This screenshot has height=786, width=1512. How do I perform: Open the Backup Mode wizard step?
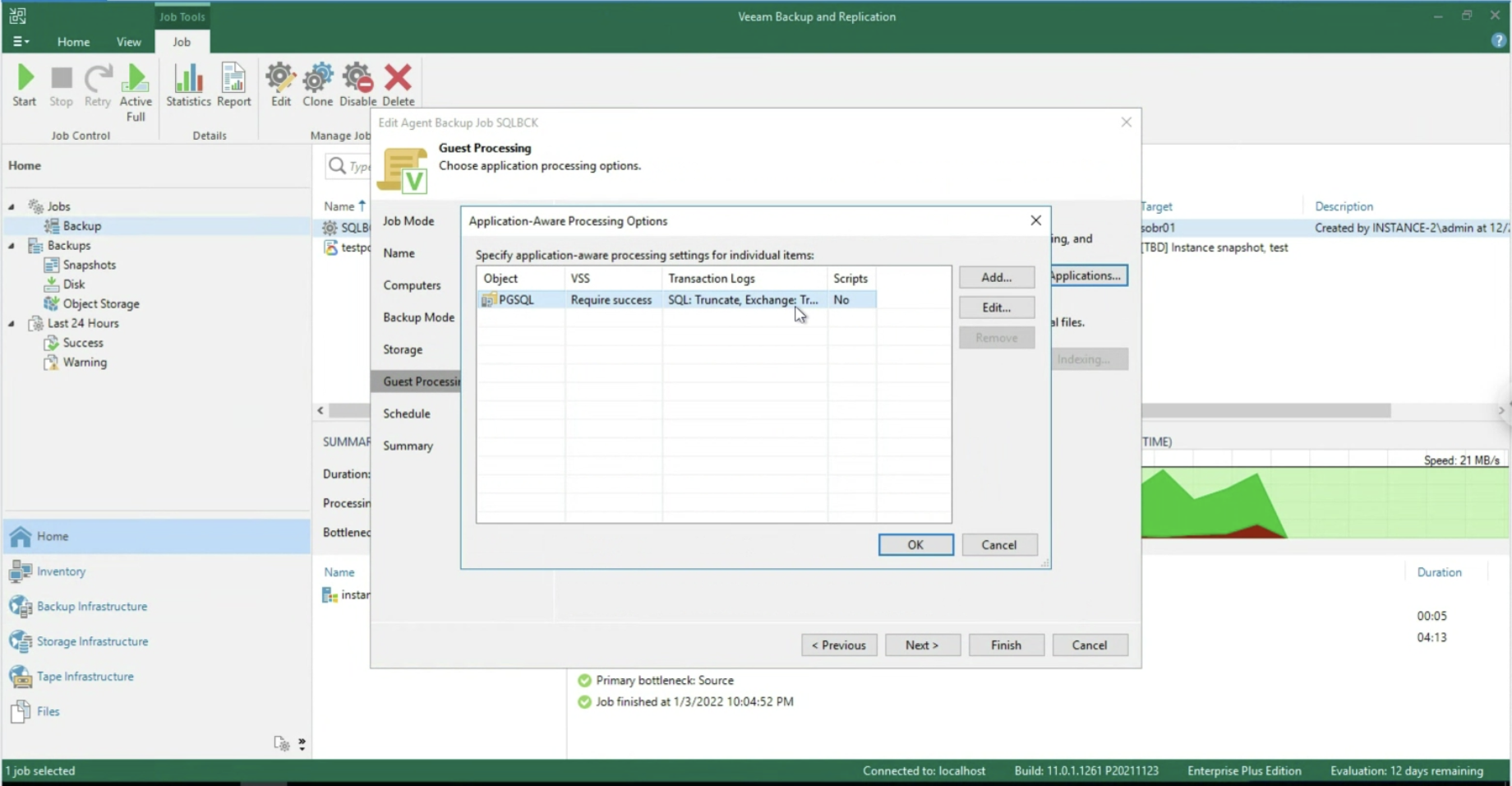click(418, 317)
